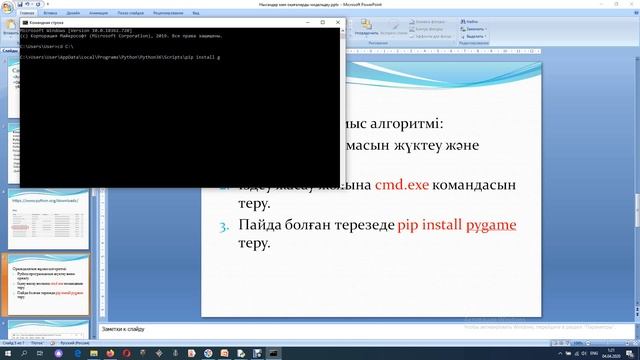Click PowerPoint help icon at ribbon end

tap(636, 13)
